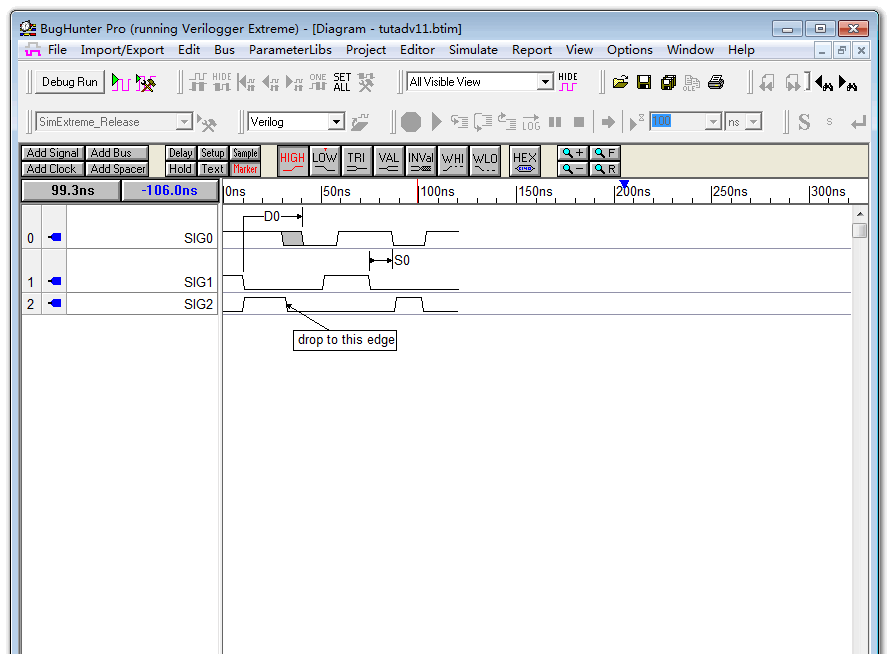Screen dimensions: 890x654
Task: Choose the TRI tristate waveform button
Action: click(356, 160)
